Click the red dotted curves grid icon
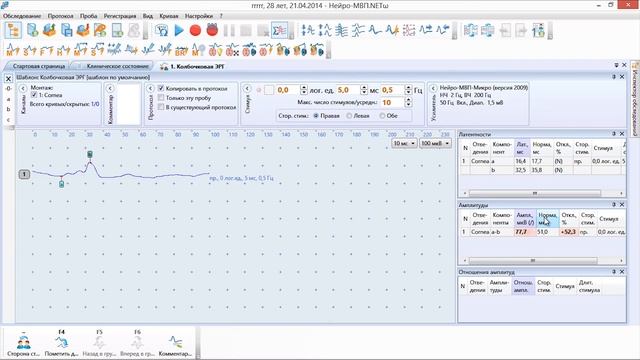Screen dimensions: 640x360 409,31
